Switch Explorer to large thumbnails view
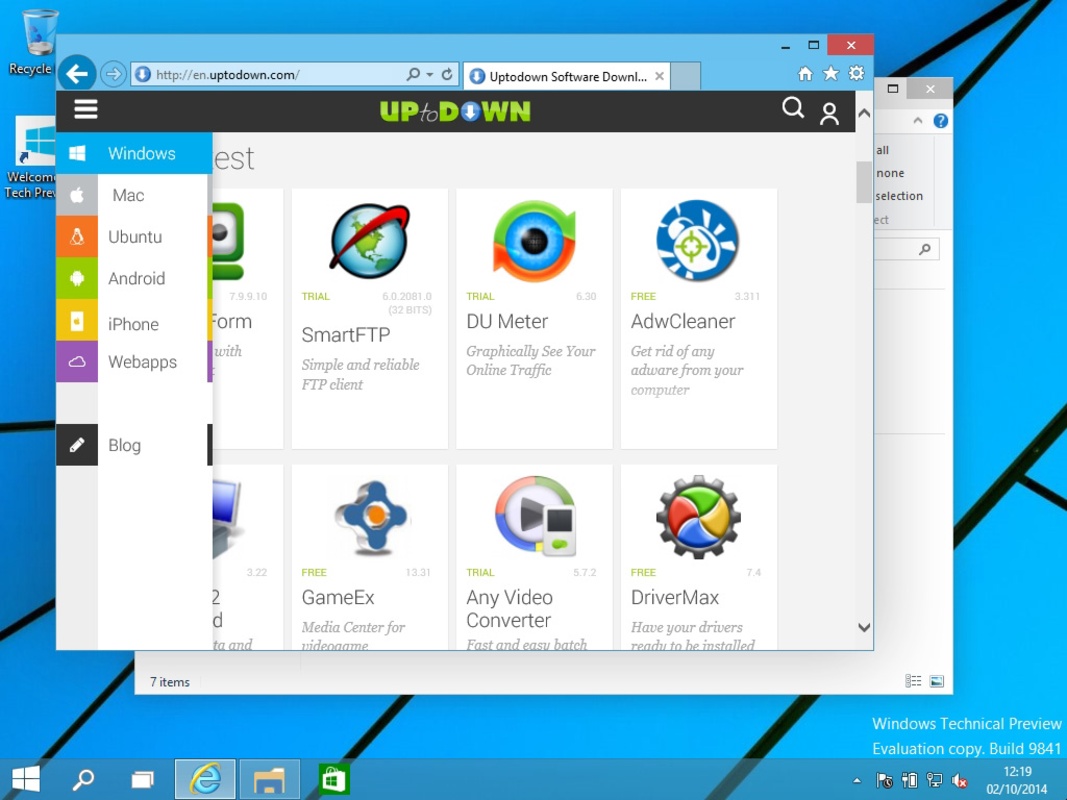1067x800 pixels. click(x=936, y=681)
